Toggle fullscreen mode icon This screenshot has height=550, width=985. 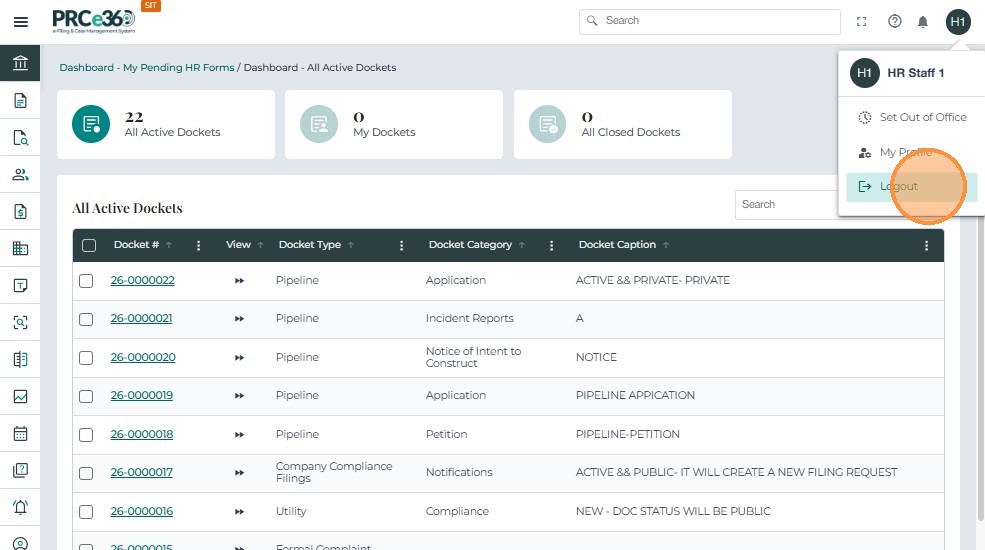pos(862,22)
